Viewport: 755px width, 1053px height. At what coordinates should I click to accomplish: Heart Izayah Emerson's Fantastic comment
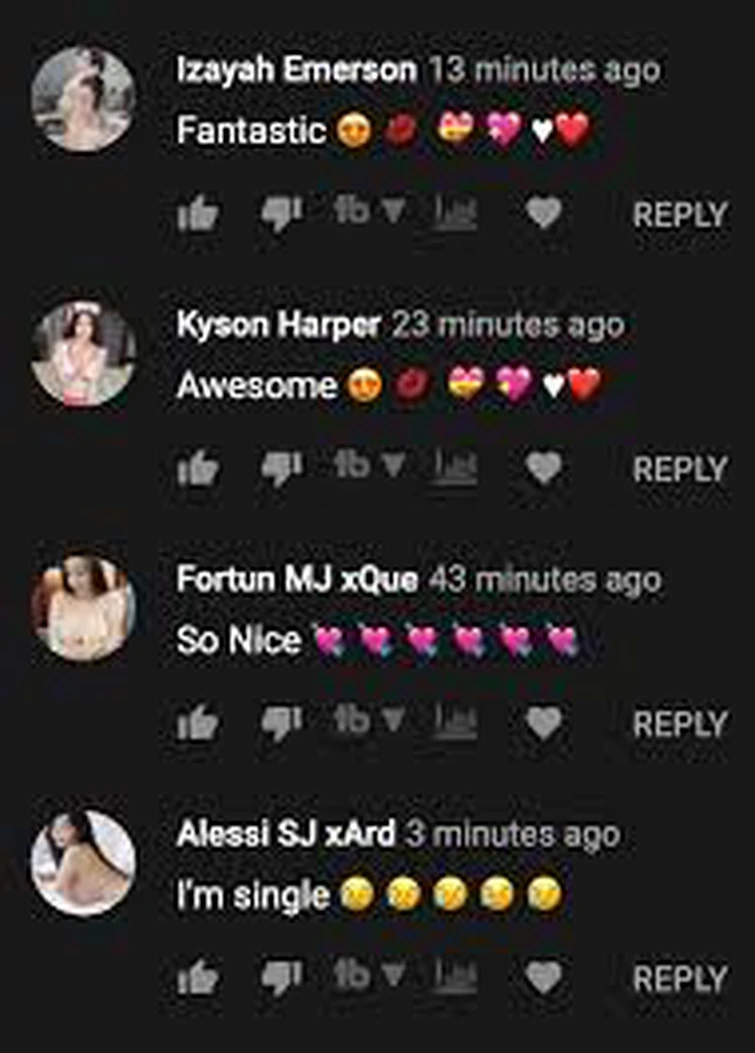tap(543, 214)
